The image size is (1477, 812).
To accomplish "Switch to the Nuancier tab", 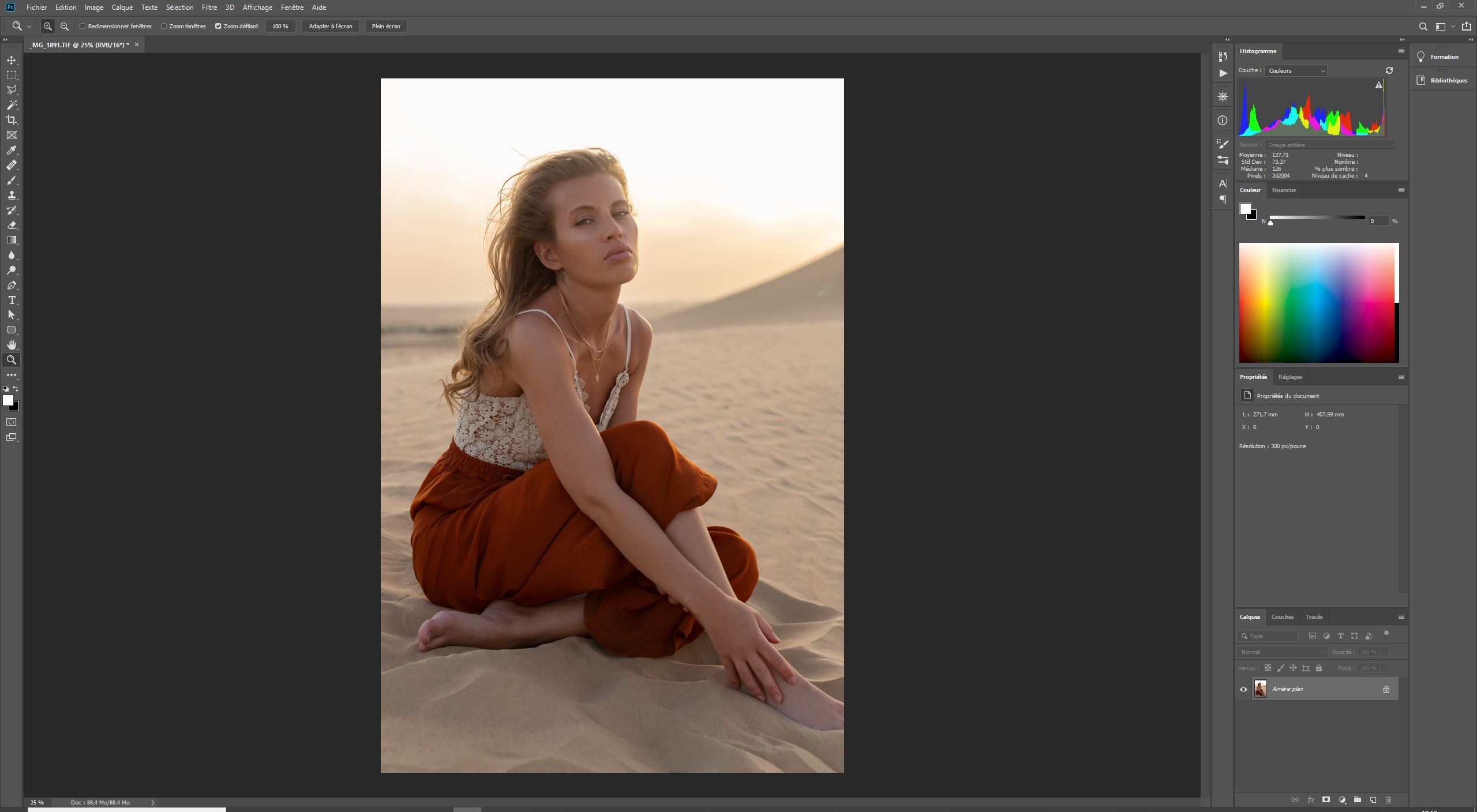I will click(x=1284, y=190).
